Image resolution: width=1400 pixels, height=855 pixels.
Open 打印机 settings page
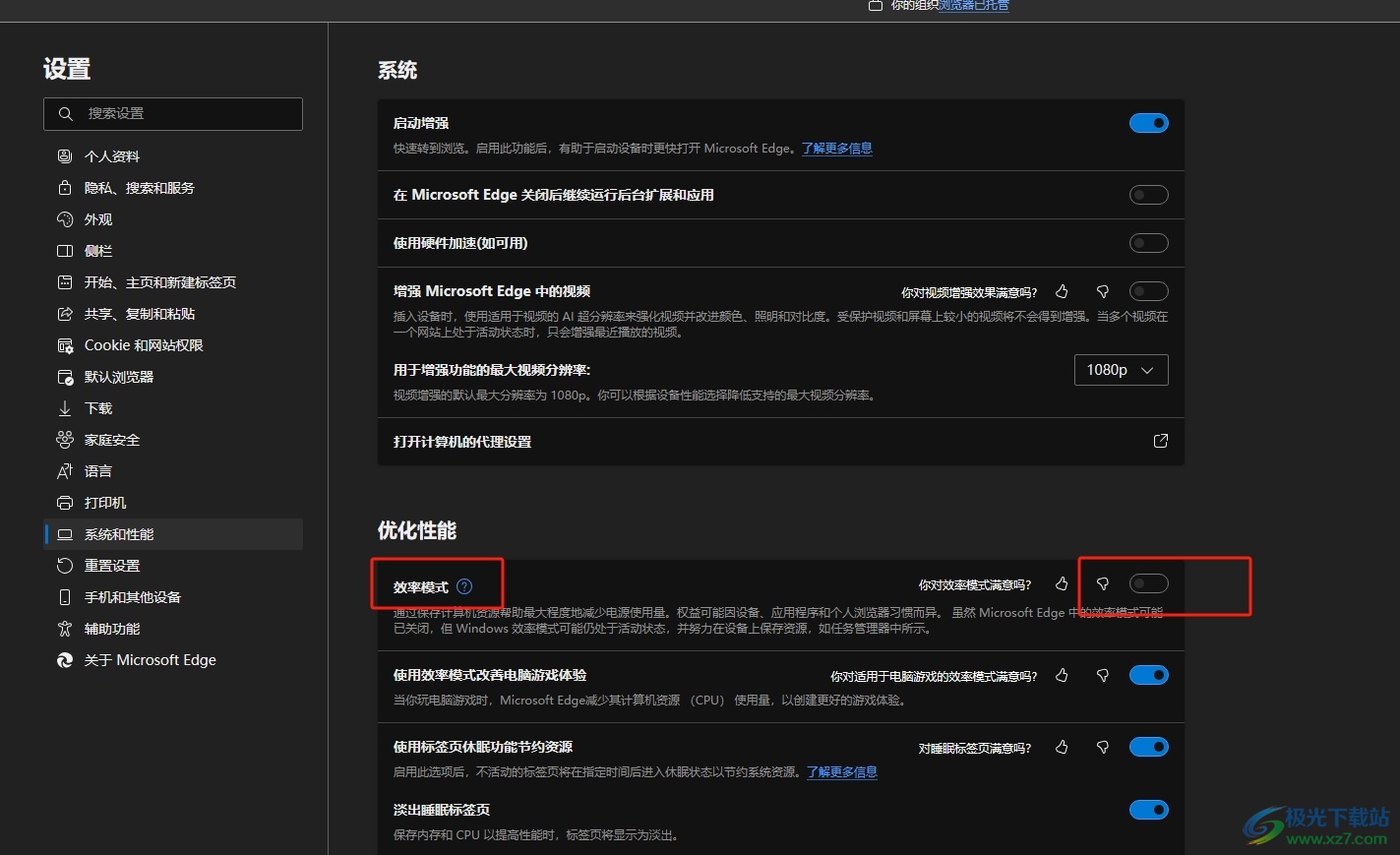pos(173,503)
